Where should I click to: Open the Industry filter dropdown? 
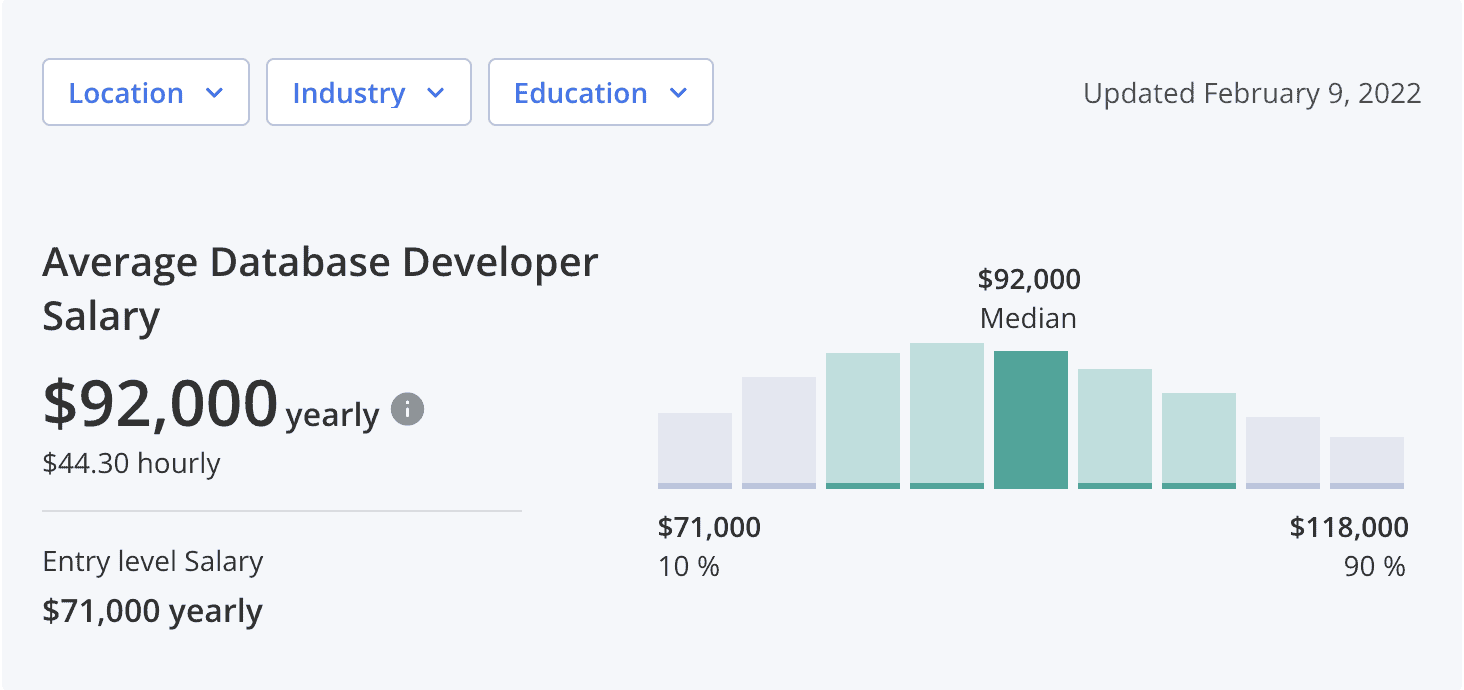click(368, 92)
